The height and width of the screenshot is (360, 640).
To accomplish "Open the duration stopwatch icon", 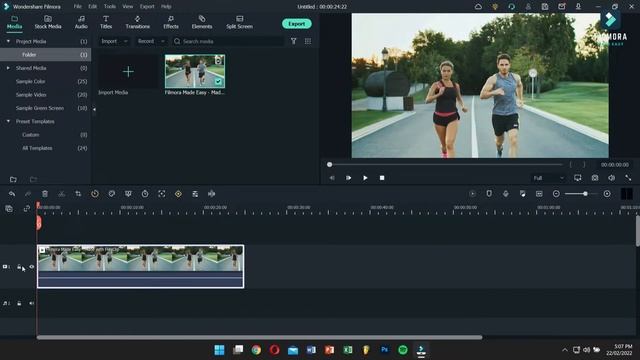I will 145,194.
